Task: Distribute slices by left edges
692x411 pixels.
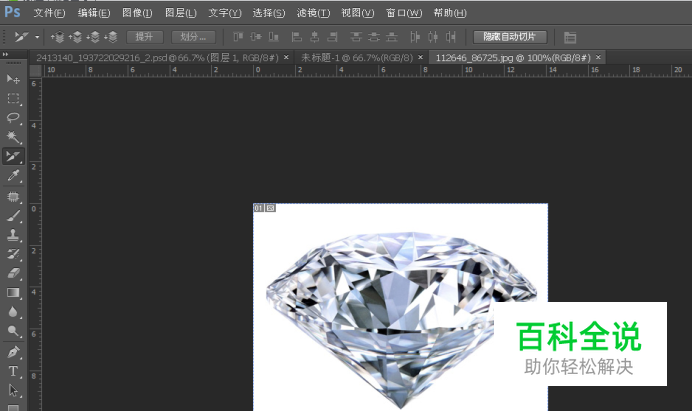Action: click(415, 37)
